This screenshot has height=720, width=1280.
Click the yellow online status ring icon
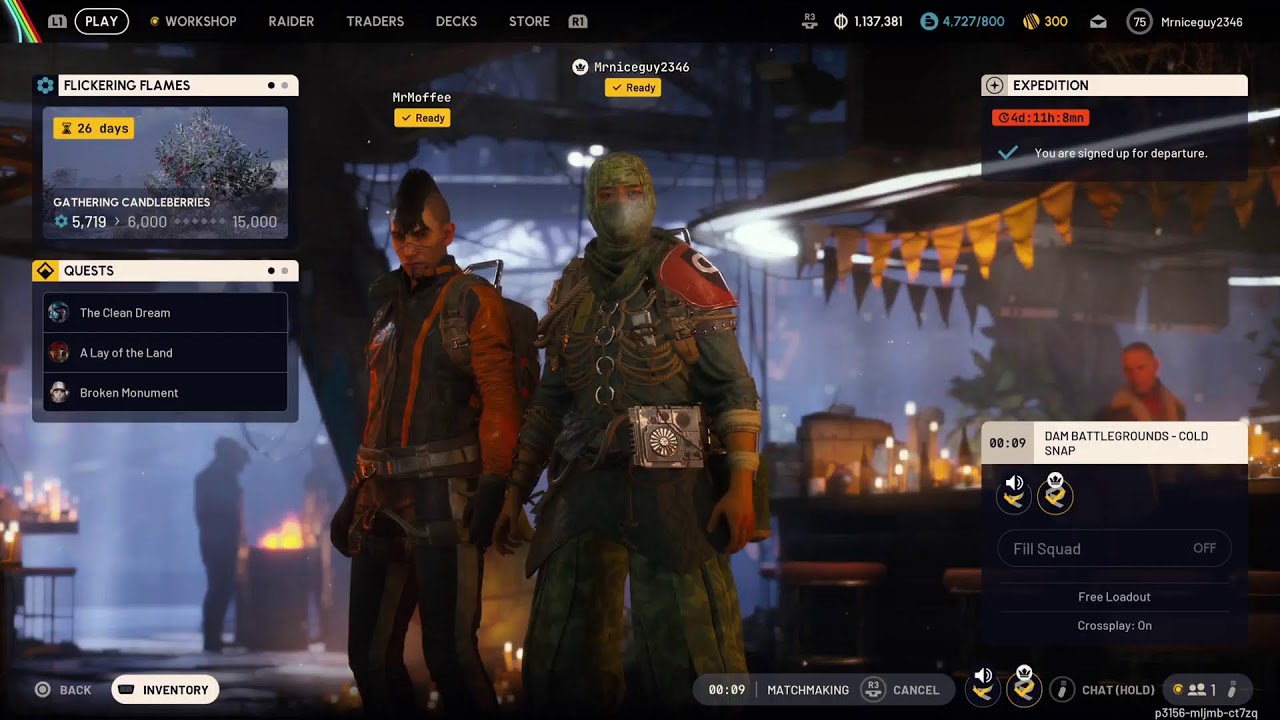click(1177, 689)
